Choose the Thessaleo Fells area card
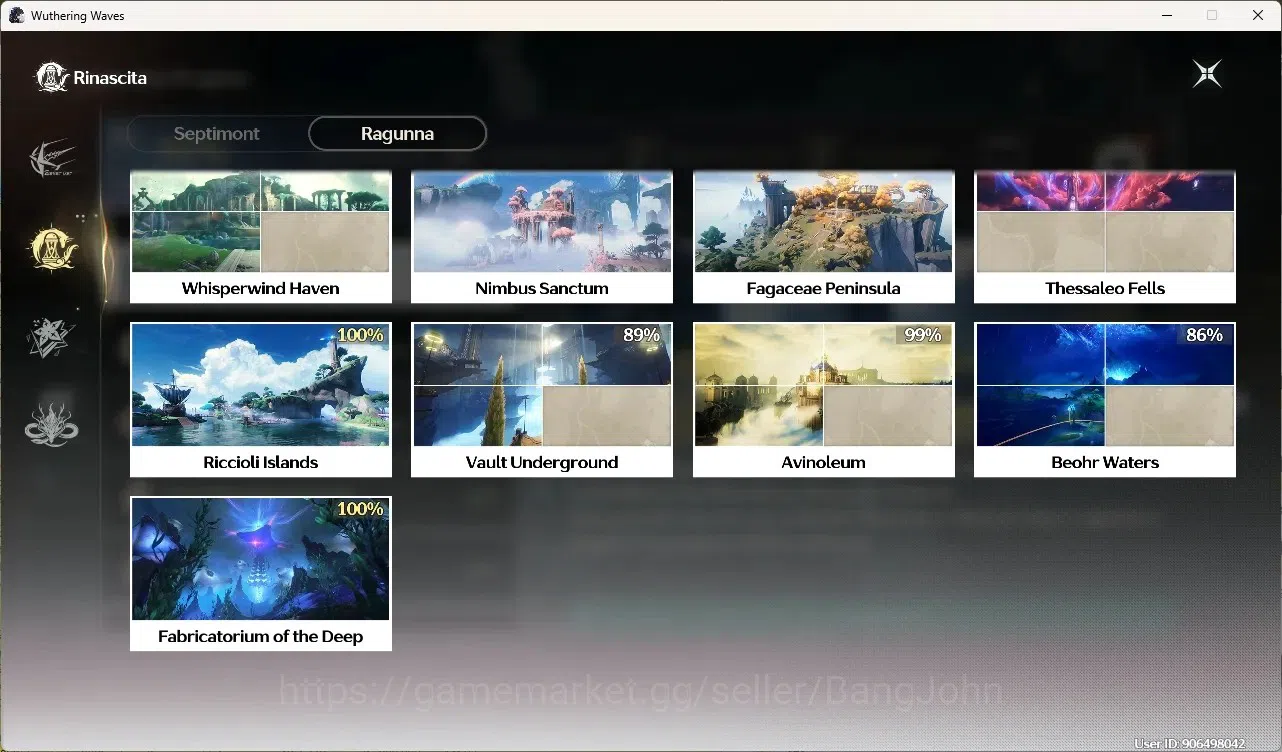 coord(1105,237)
